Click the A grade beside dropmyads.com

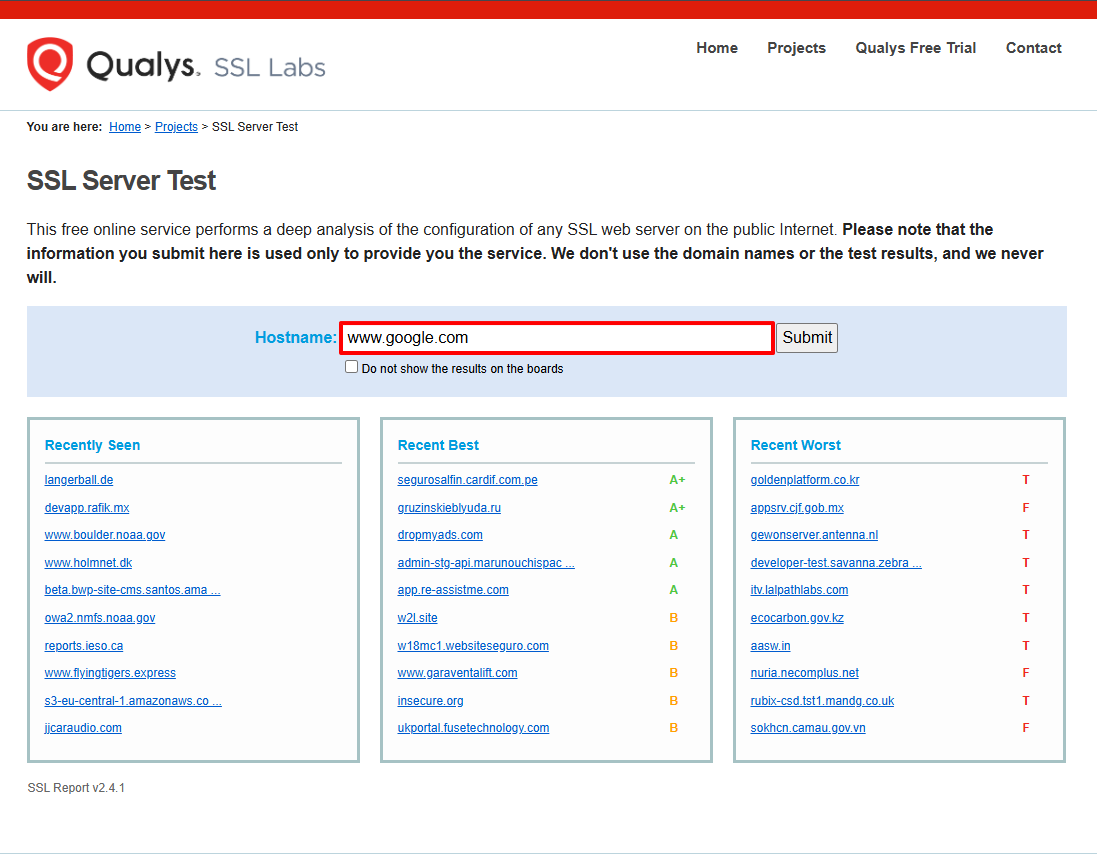tap(673, 535)
